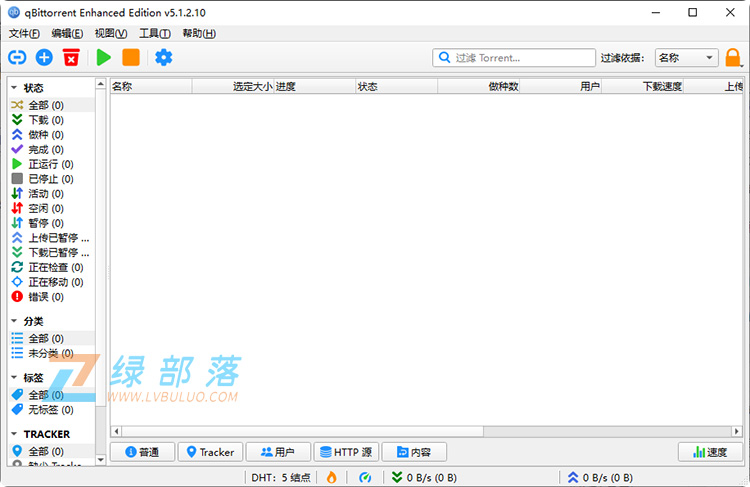The height and width of the screenshot is (487, 750).
Task: Select the 暂停 (0) status filter
Action: point(52,223)
